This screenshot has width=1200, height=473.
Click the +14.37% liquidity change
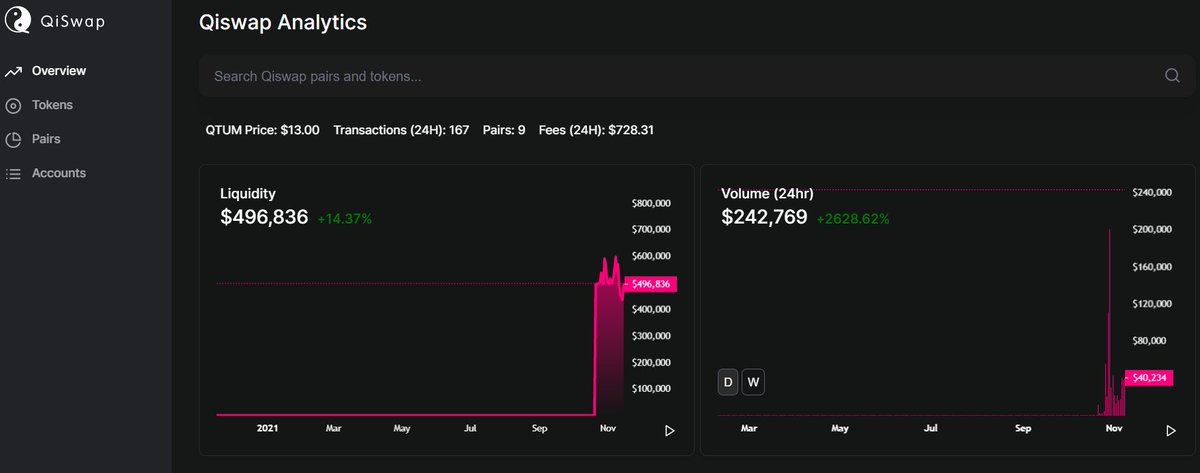click(345, 218)
